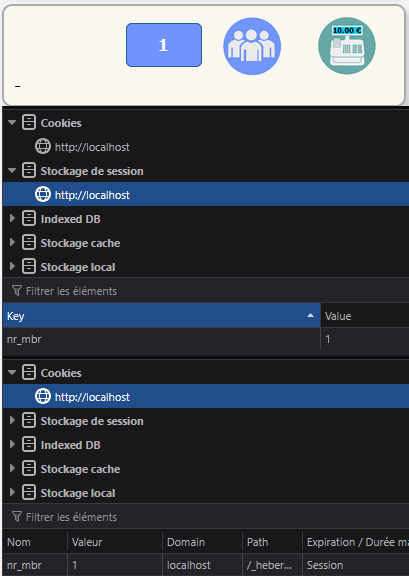The width and height of the screenshot is (409, 580).
Task: Collapse the top Cookies tree section
Action: [12, 122]
